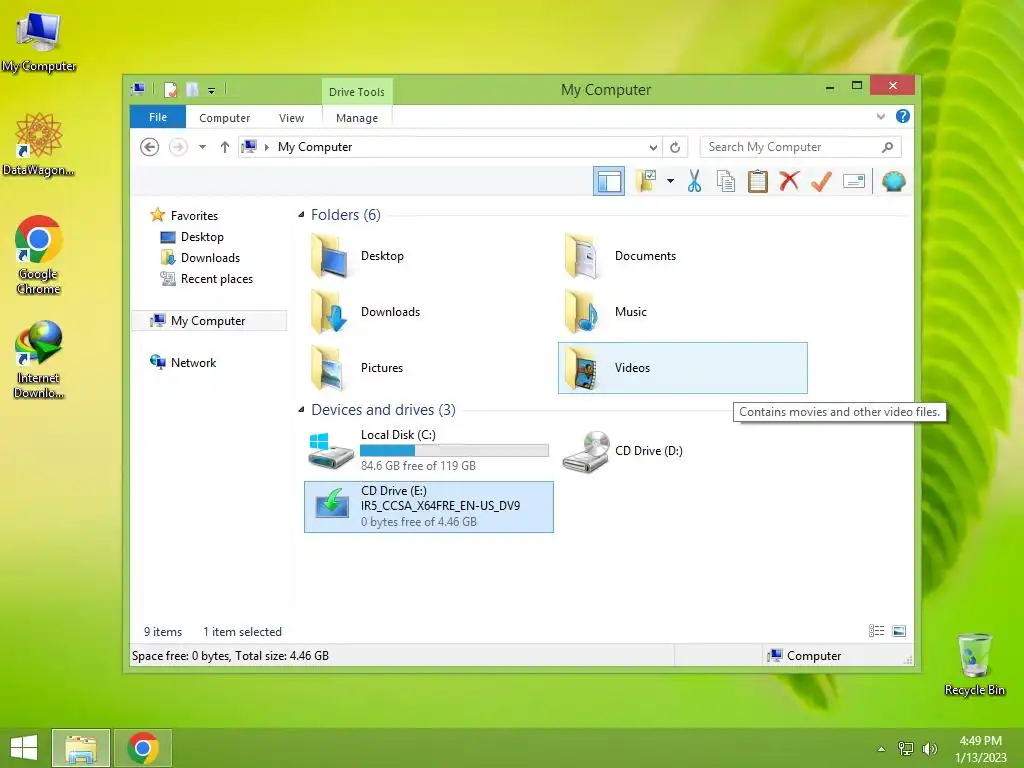This screenshot has width=1024, height=768.
Task: Click the File Explorer taskbar button
Action: (81, 748)
